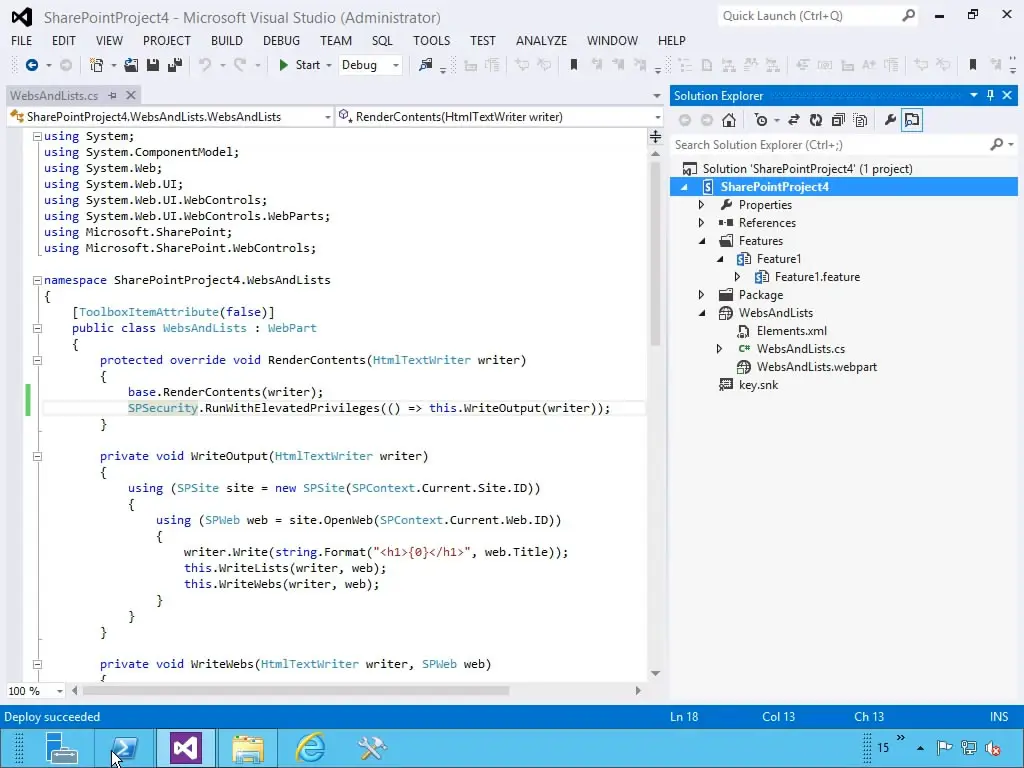Image resolution: width=1024 pixels, height=768 pixels.
Task: Click the vertical scrollbar thumb in the editor
Action: [x=656, y=253]
